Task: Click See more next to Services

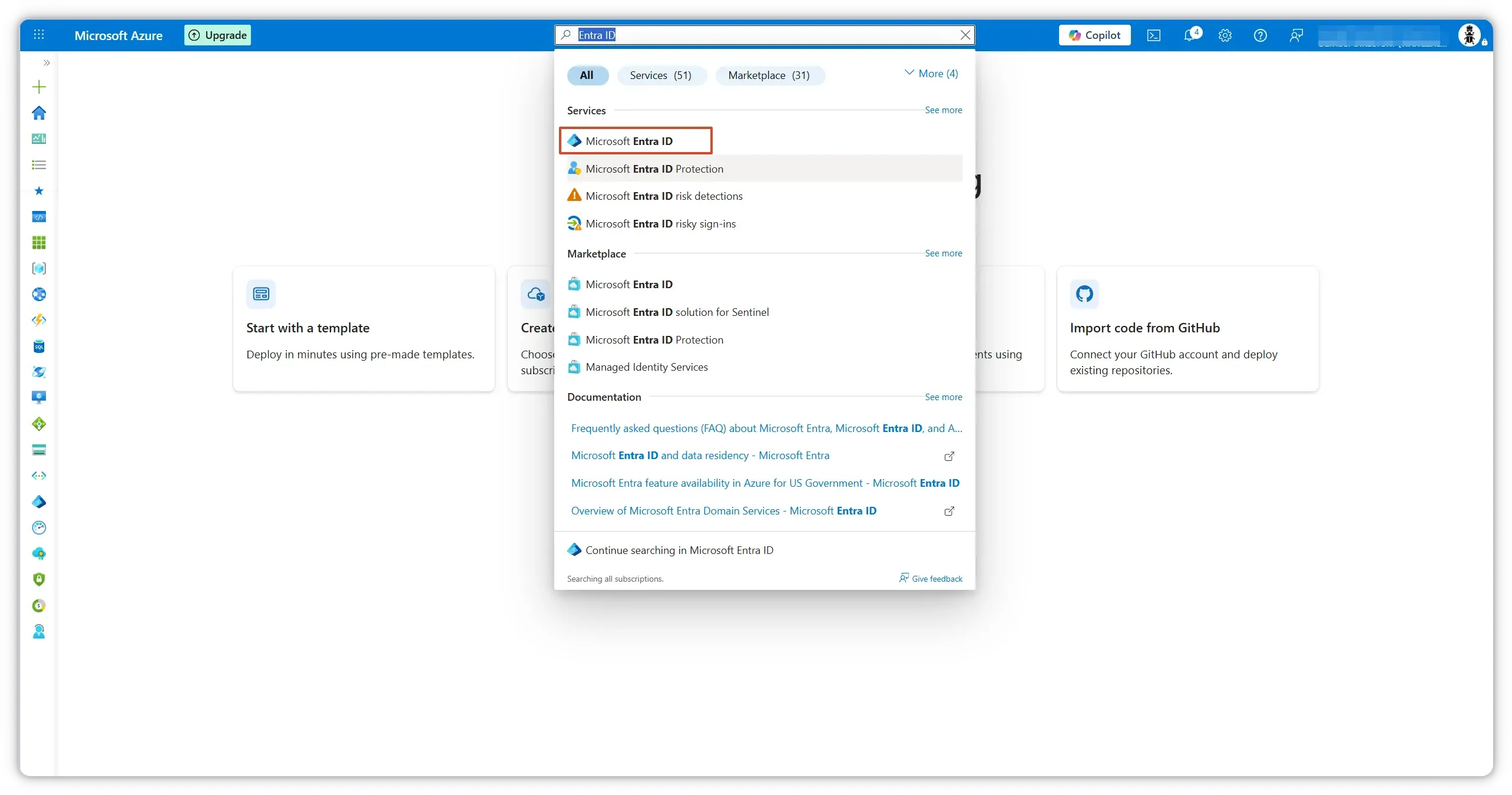Action: coord(943,110)
